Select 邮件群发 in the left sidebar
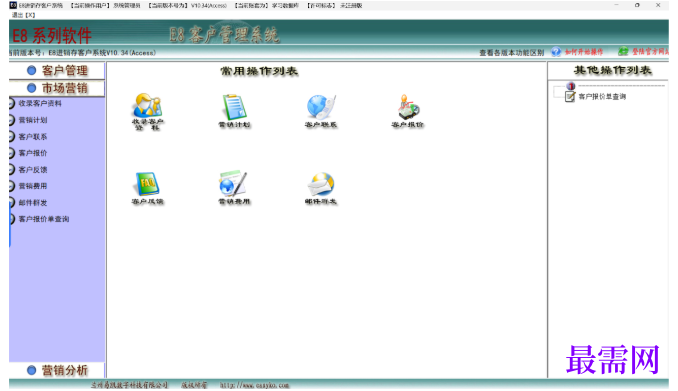Screen dimensions: 678x391 click(33, 202)
